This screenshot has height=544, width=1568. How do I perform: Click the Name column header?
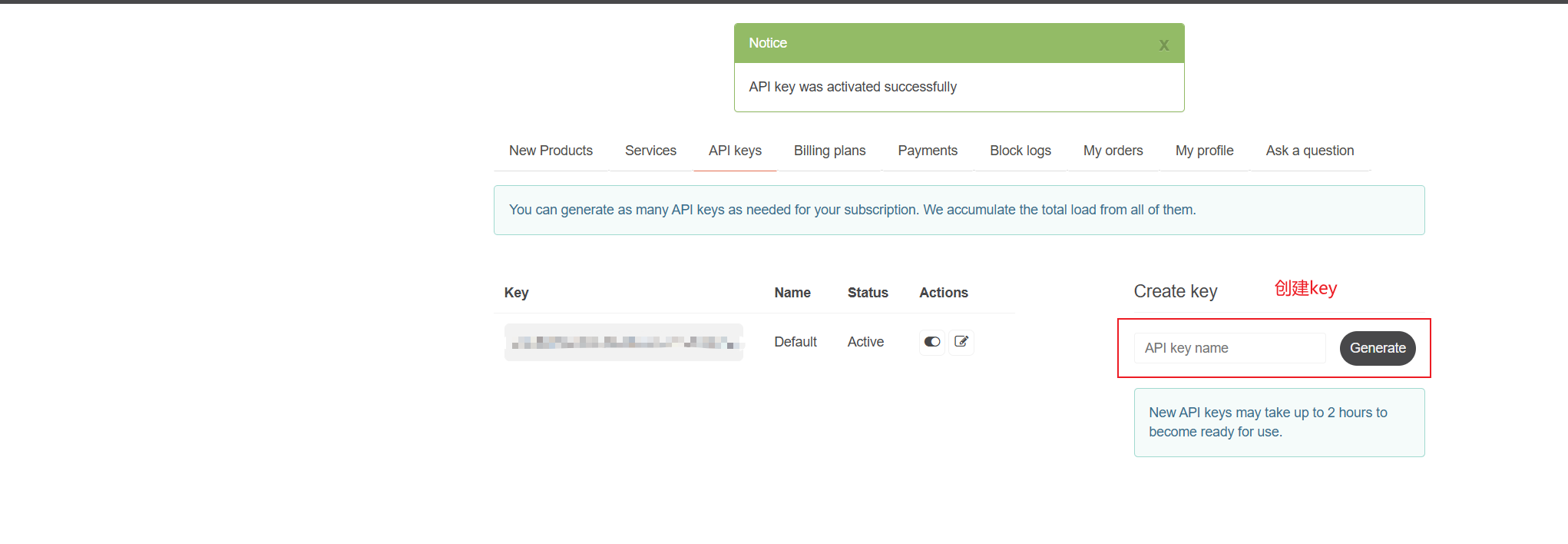(792, 293)
